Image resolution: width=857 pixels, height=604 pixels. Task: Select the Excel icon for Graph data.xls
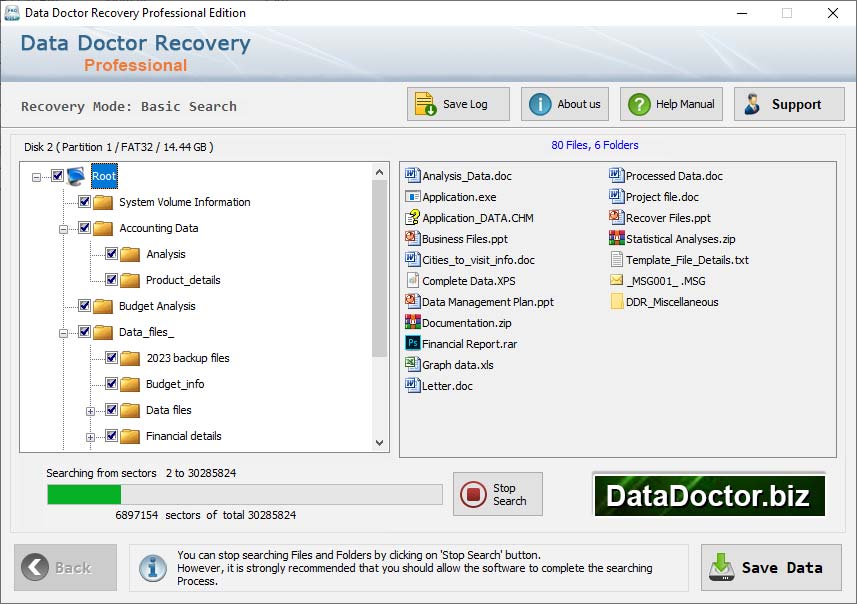(414, 365)
